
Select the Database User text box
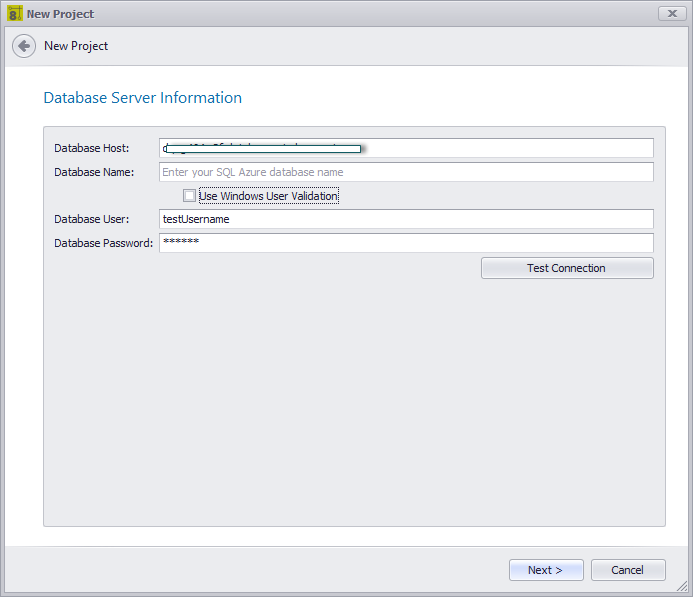(406, 219)
